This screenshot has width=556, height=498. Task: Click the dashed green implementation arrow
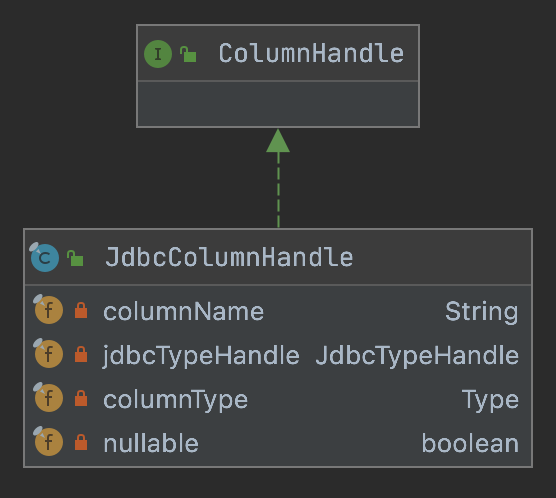[278, 178]
